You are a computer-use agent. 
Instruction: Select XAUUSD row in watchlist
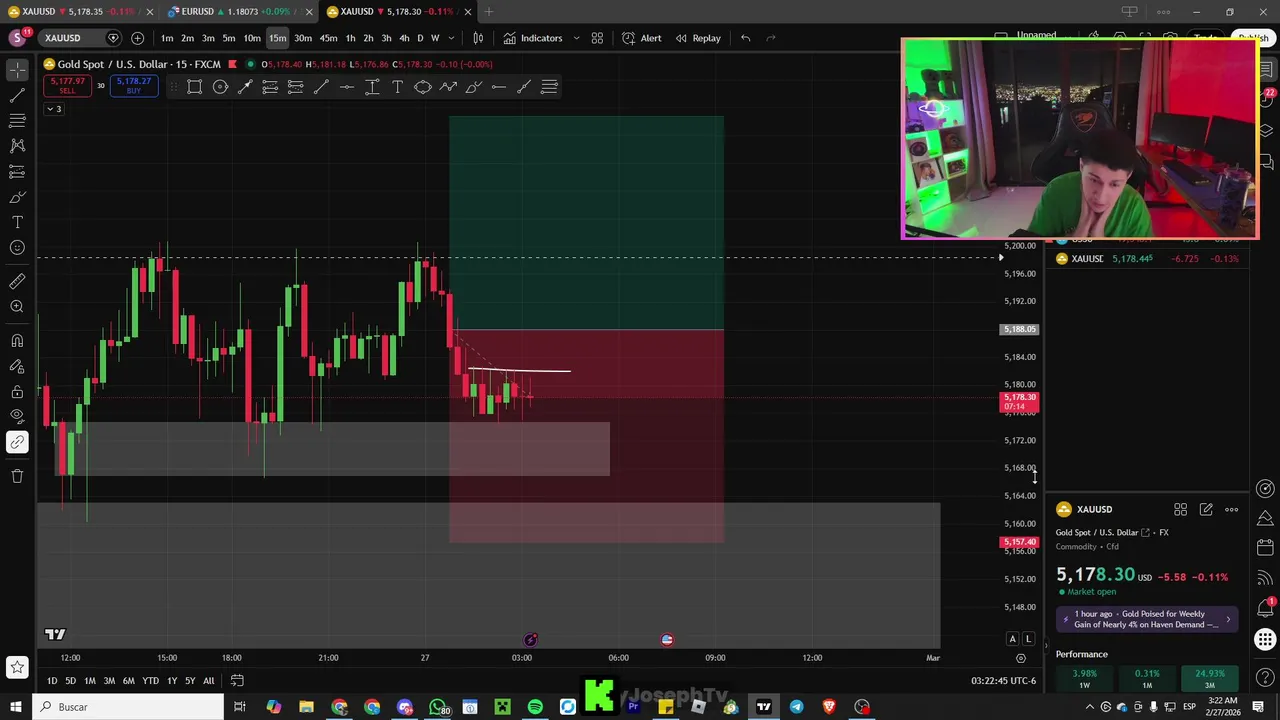click(x=1148, y=259)
